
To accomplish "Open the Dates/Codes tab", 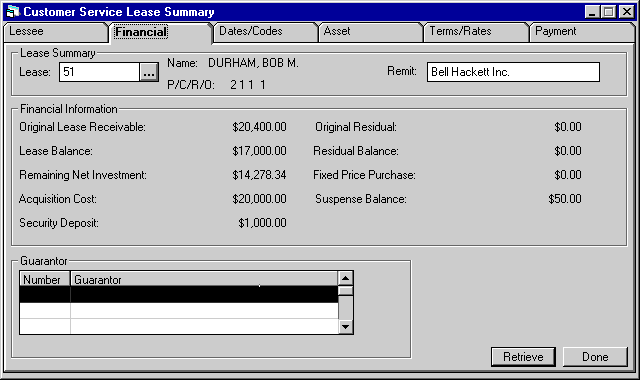I will 266,32.
